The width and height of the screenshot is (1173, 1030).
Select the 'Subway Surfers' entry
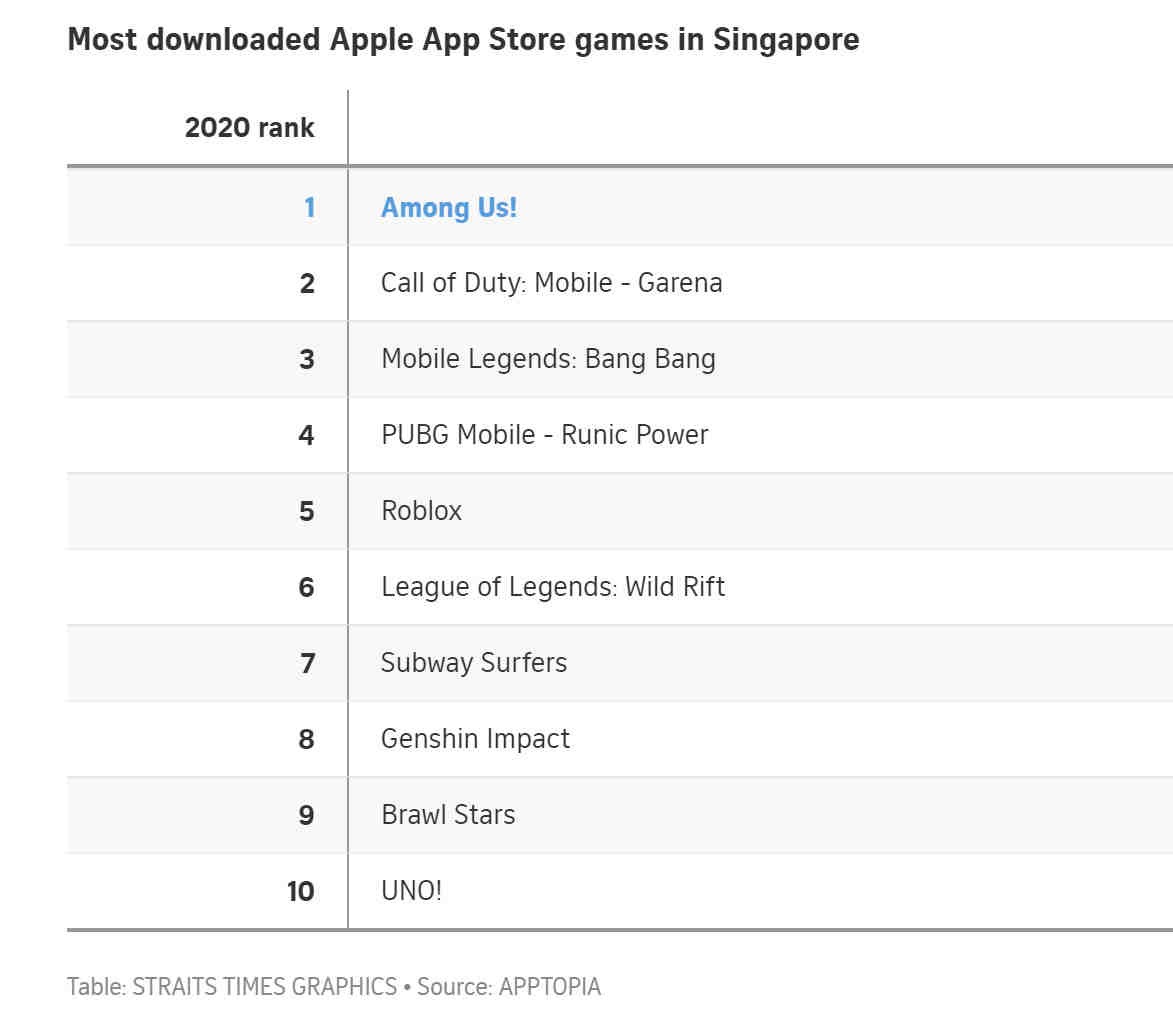coord(474,663)
